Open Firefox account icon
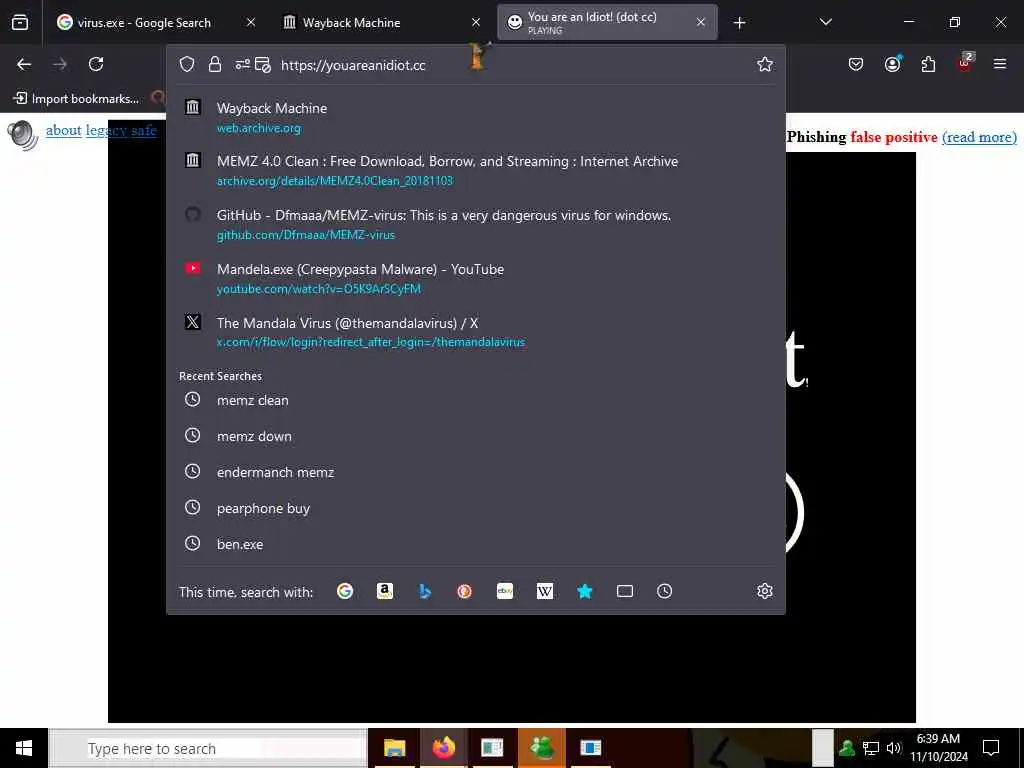 [x=892, y=64]
